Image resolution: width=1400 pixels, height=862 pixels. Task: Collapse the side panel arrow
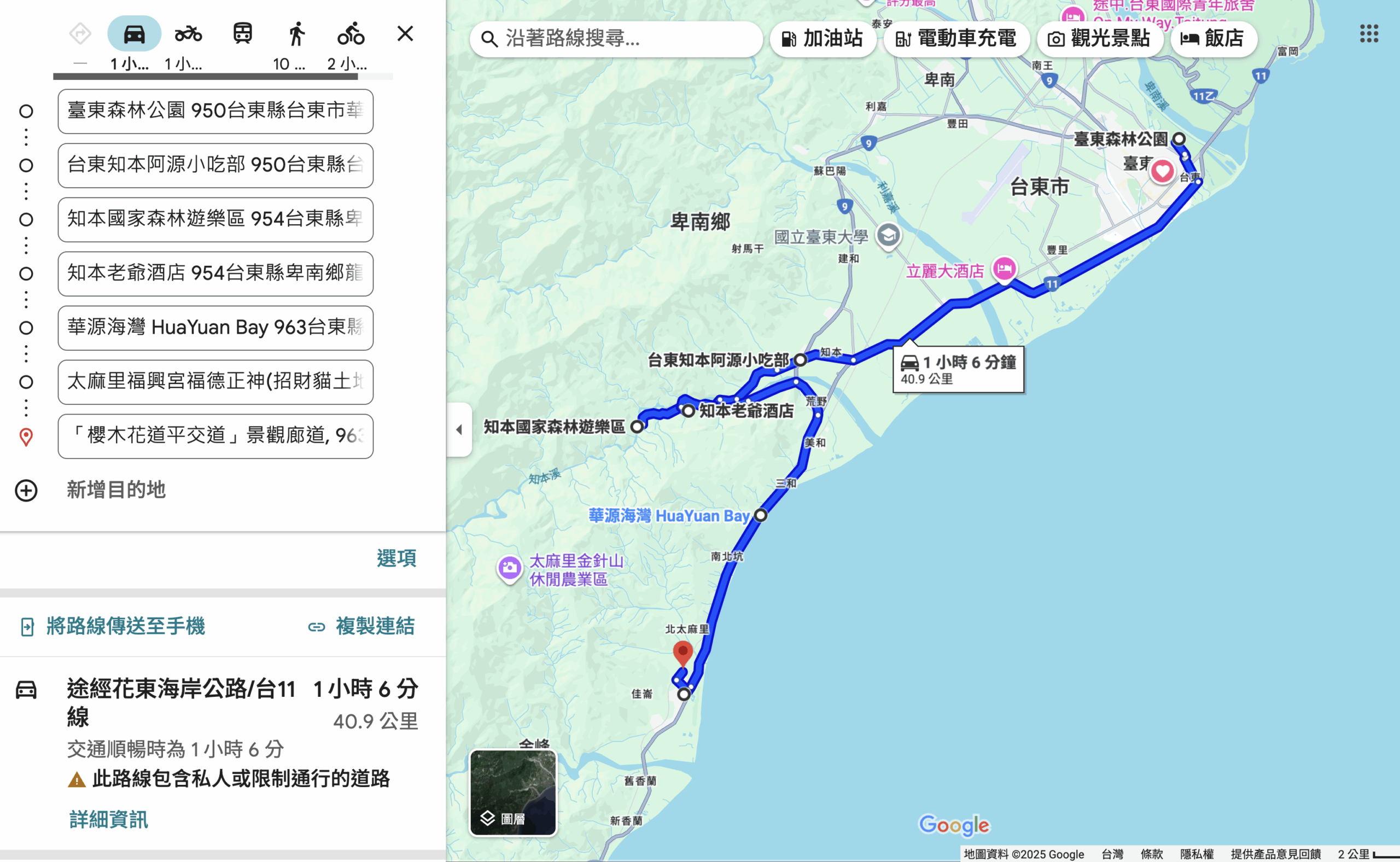[459, 430]
